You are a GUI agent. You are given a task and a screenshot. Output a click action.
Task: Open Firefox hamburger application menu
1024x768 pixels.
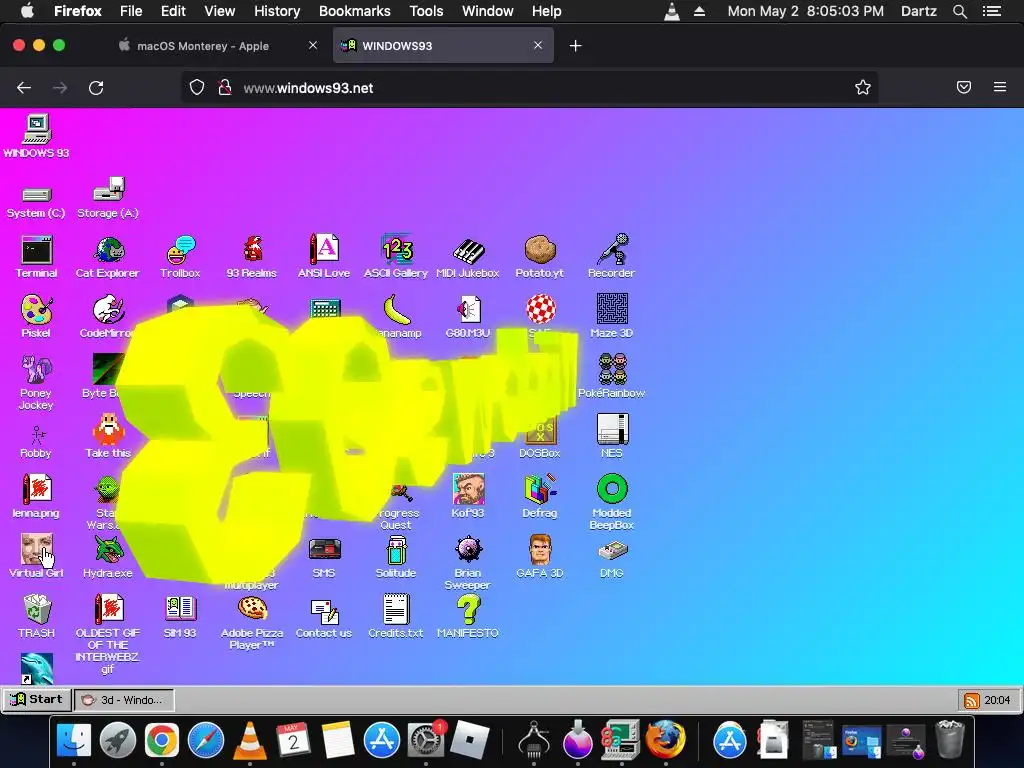(x=1000, y=87)
